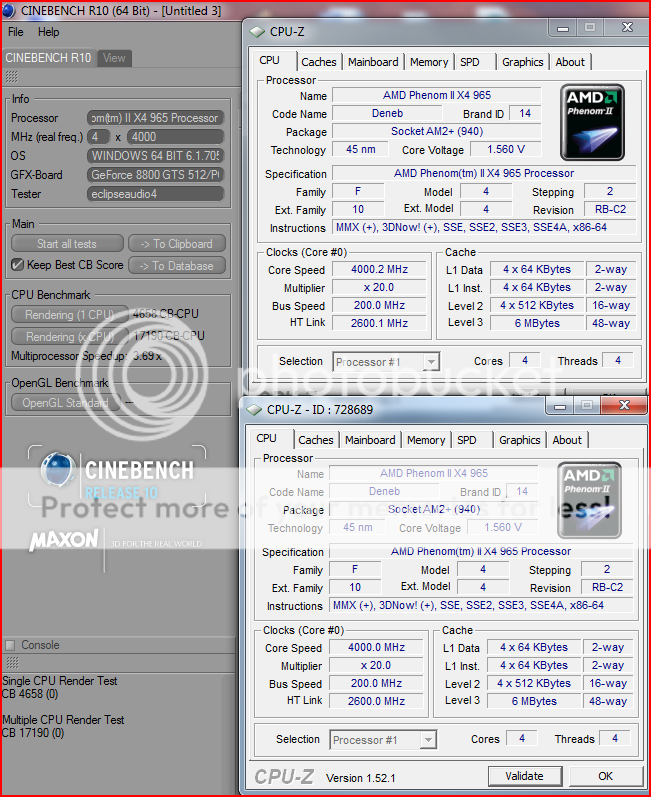Click Core Speed value 4000.0 MHz
The image size is (651, 797).
[x=377, y=648]
